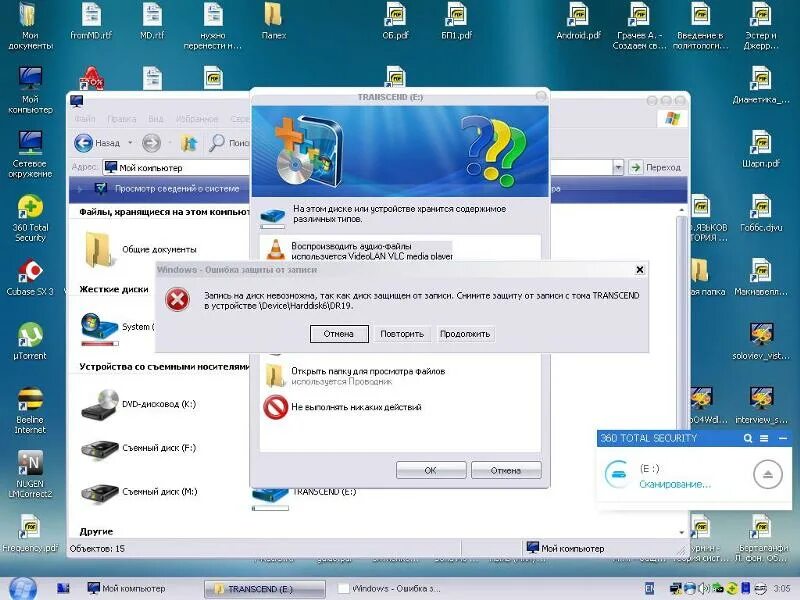Viewport: 800px width, 600px height.
Task: Select Съемный диск (M:) drive
Action: click(139, 492)
